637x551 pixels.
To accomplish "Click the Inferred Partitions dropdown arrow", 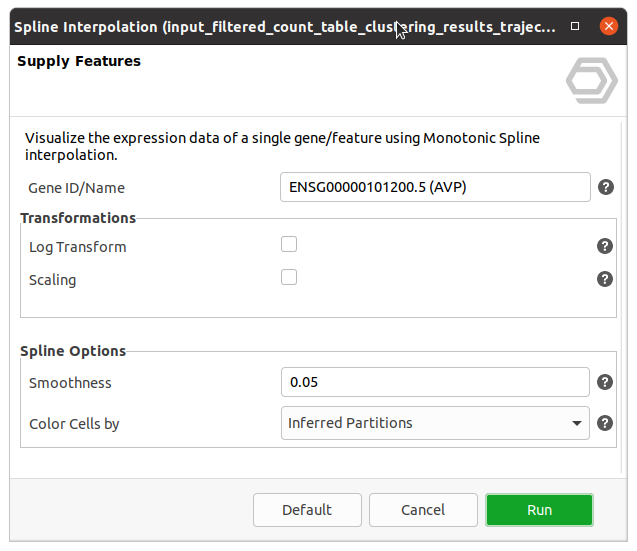I will click(x=577, y=424).
